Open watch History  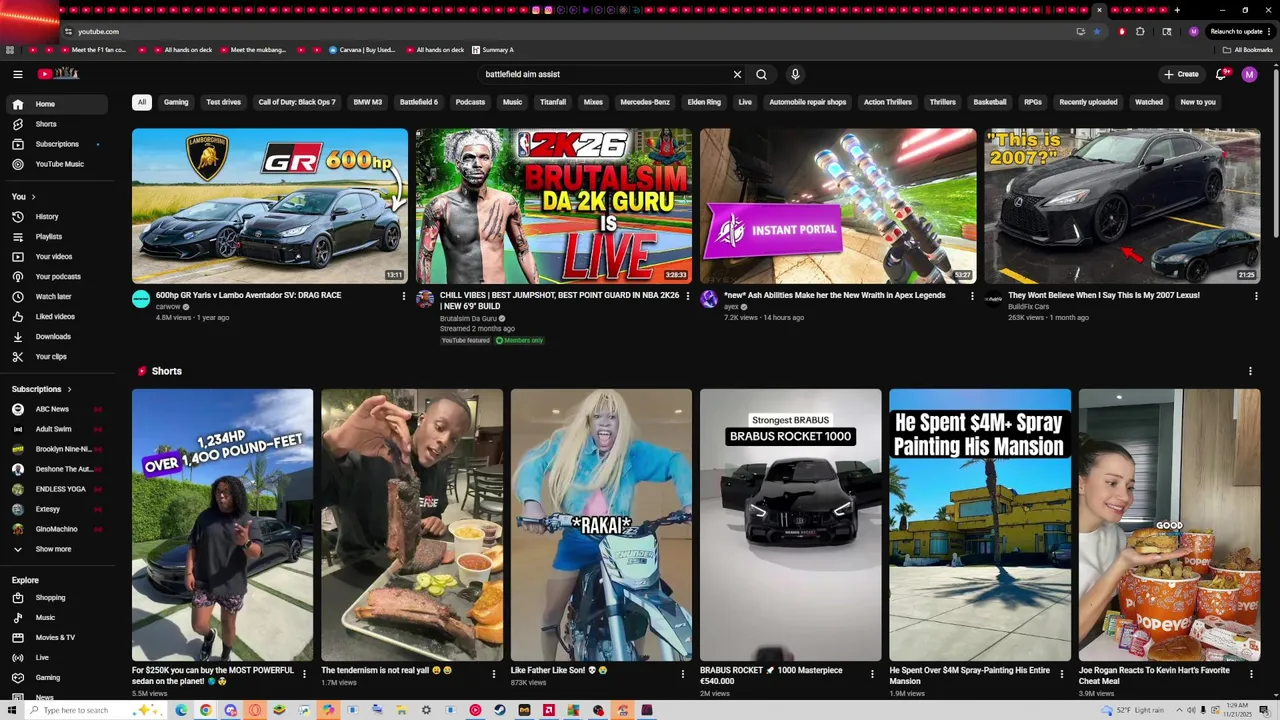[56, 217]
